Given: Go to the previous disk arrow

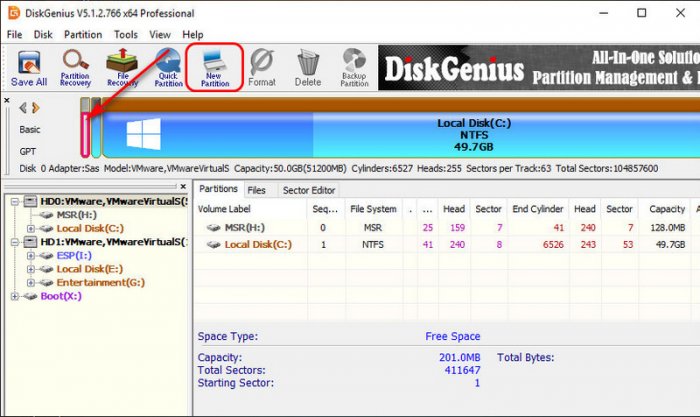Looking at the screenshot, I should tap(23, 108).
